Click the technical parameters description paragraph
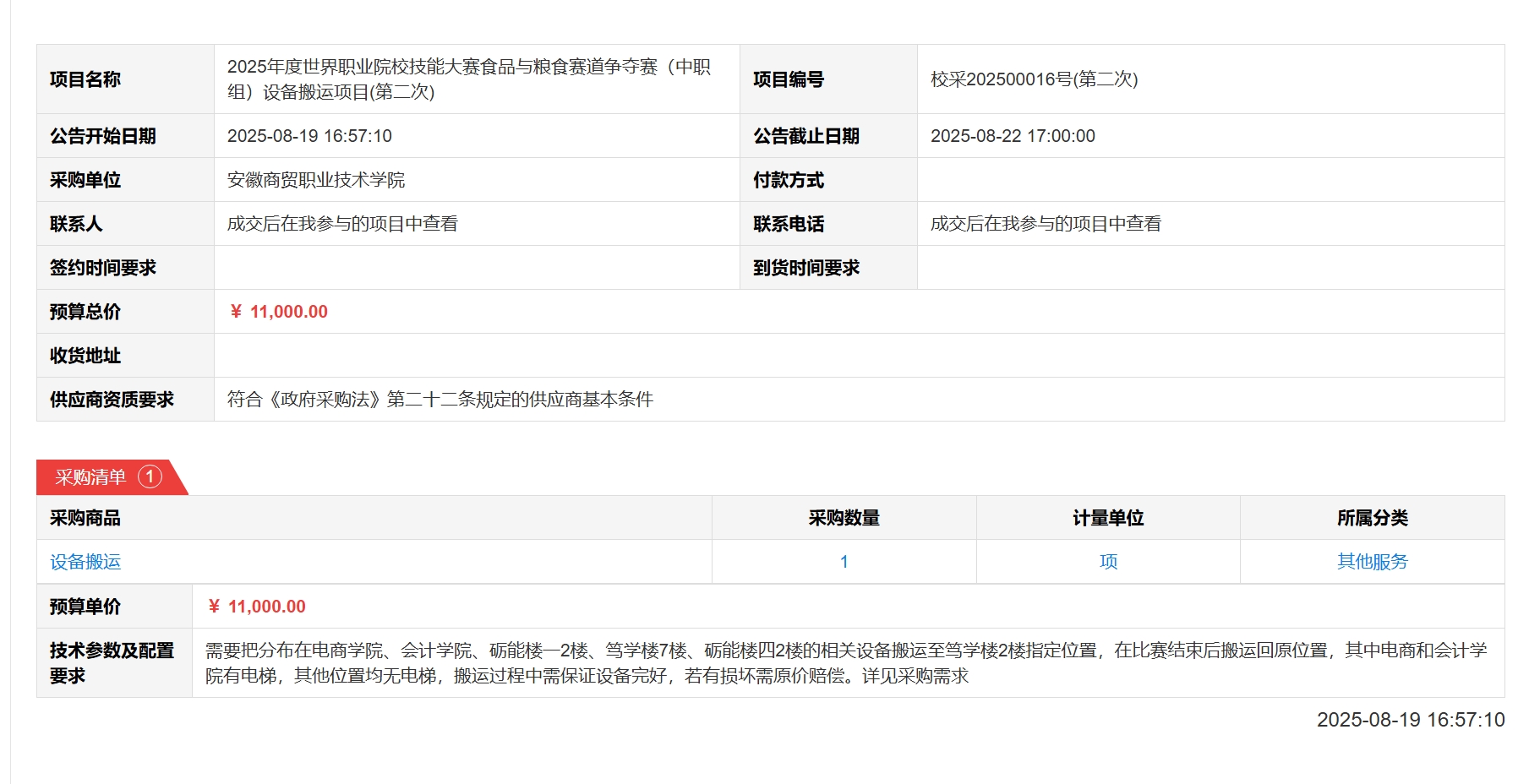This screenshot has width=1529, height=784. [845, 663]
